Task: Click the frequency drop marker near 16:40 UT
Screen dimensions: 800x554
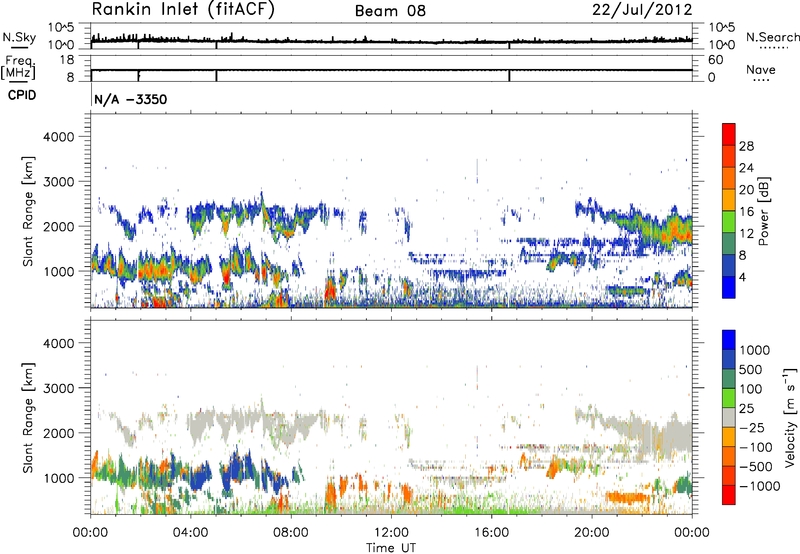Action: tap(509, 75)
